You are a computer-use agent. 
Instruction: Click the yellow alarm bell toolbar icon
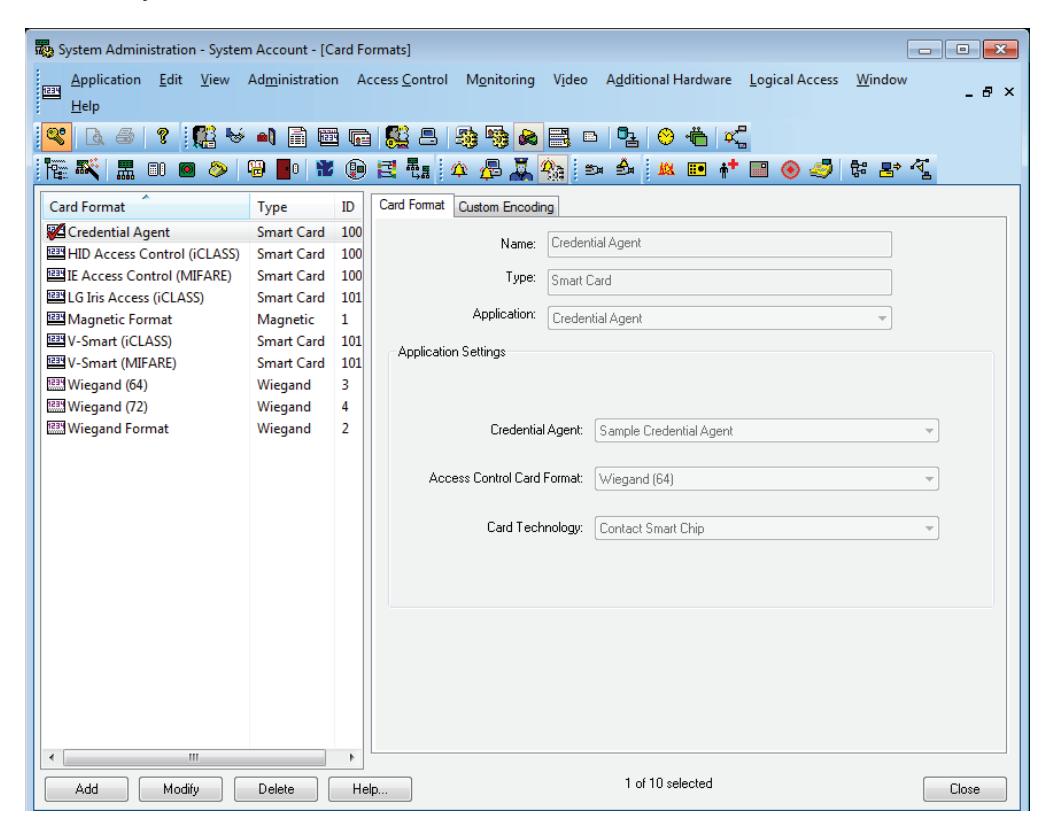[x=460, y=169]
